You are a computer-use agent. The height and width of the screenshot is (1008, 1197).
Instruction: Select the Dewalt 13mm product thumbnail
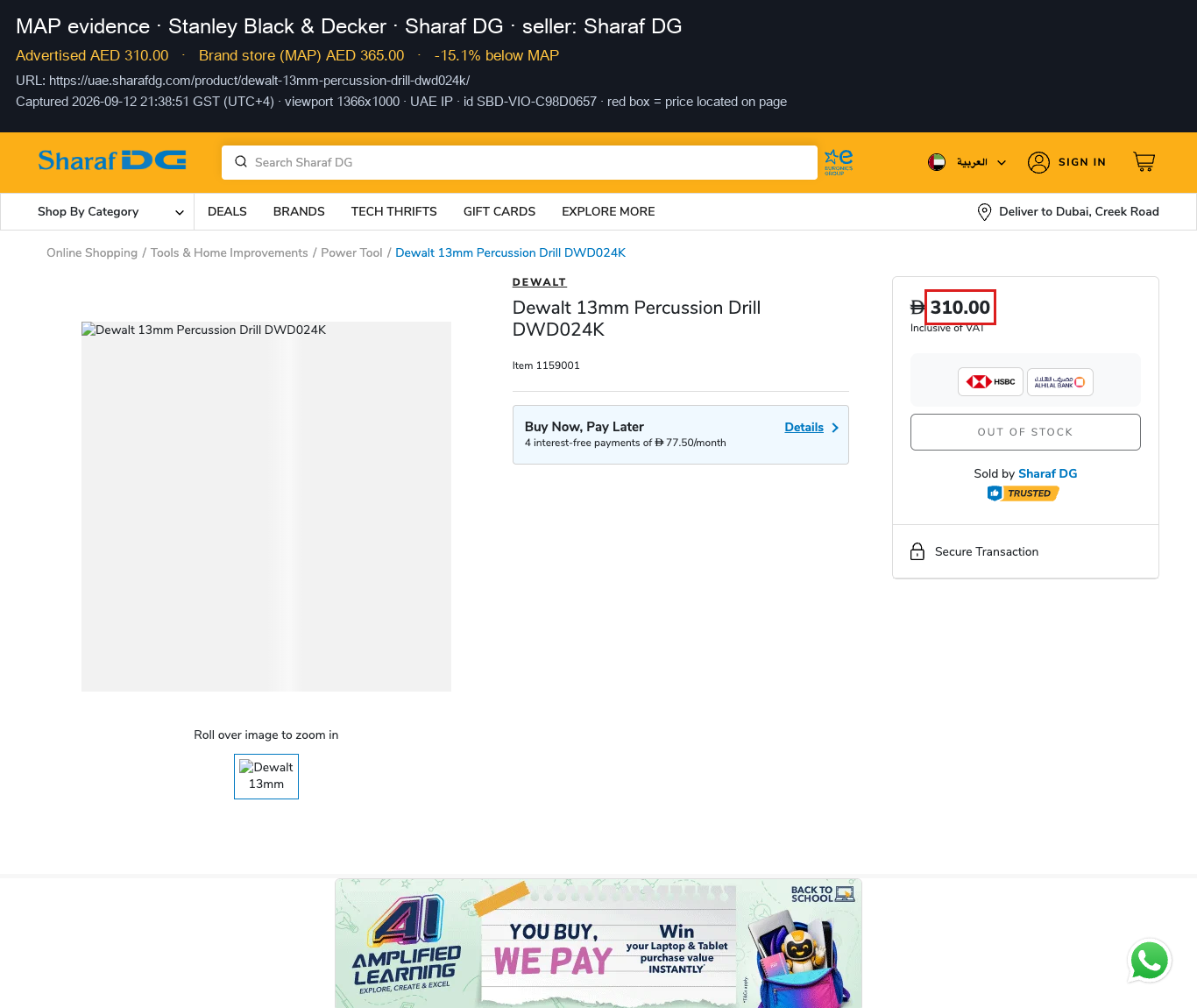[266, 777]
